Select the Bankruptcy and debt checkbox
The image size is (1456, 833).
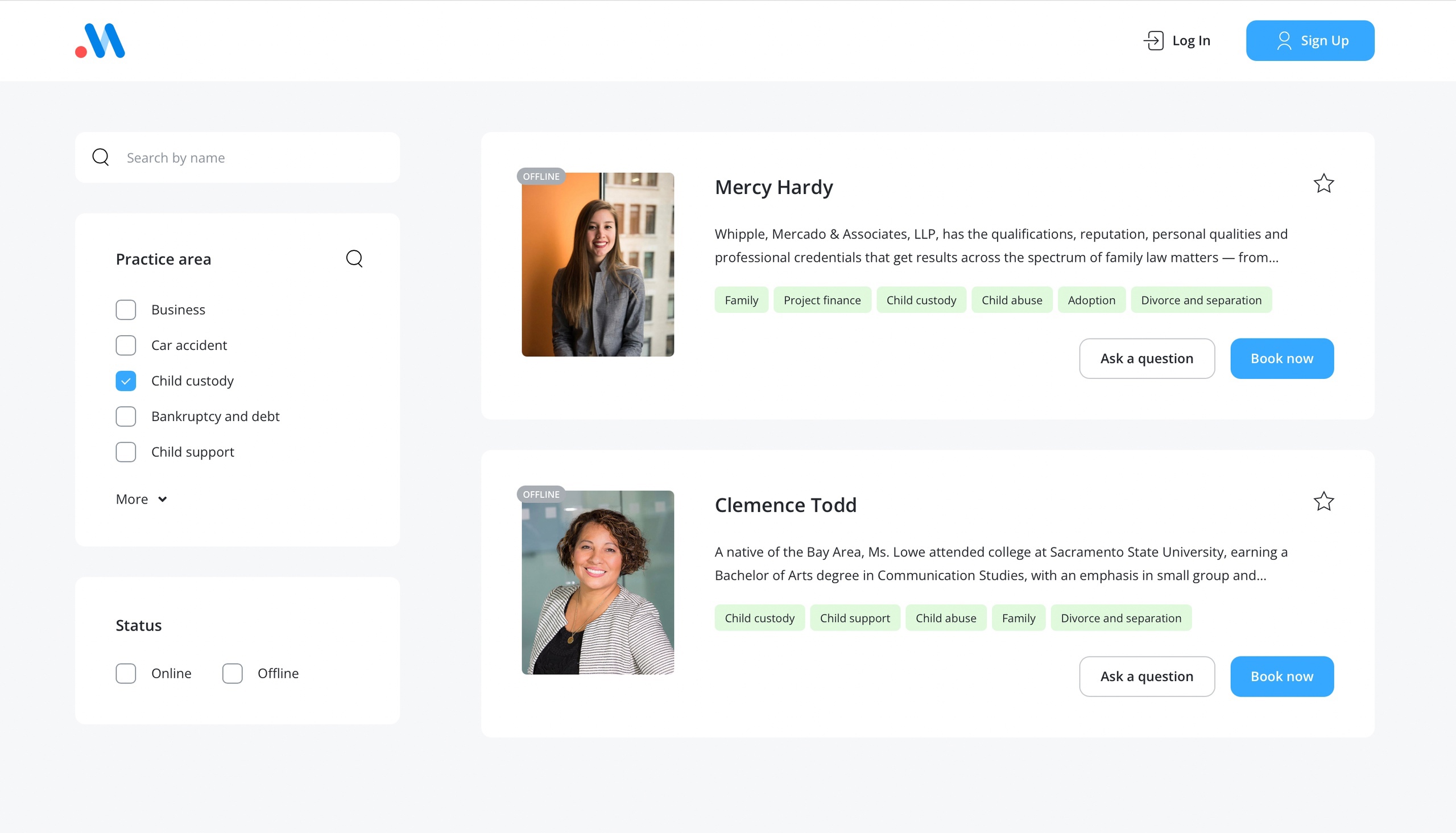click(125, 416)
